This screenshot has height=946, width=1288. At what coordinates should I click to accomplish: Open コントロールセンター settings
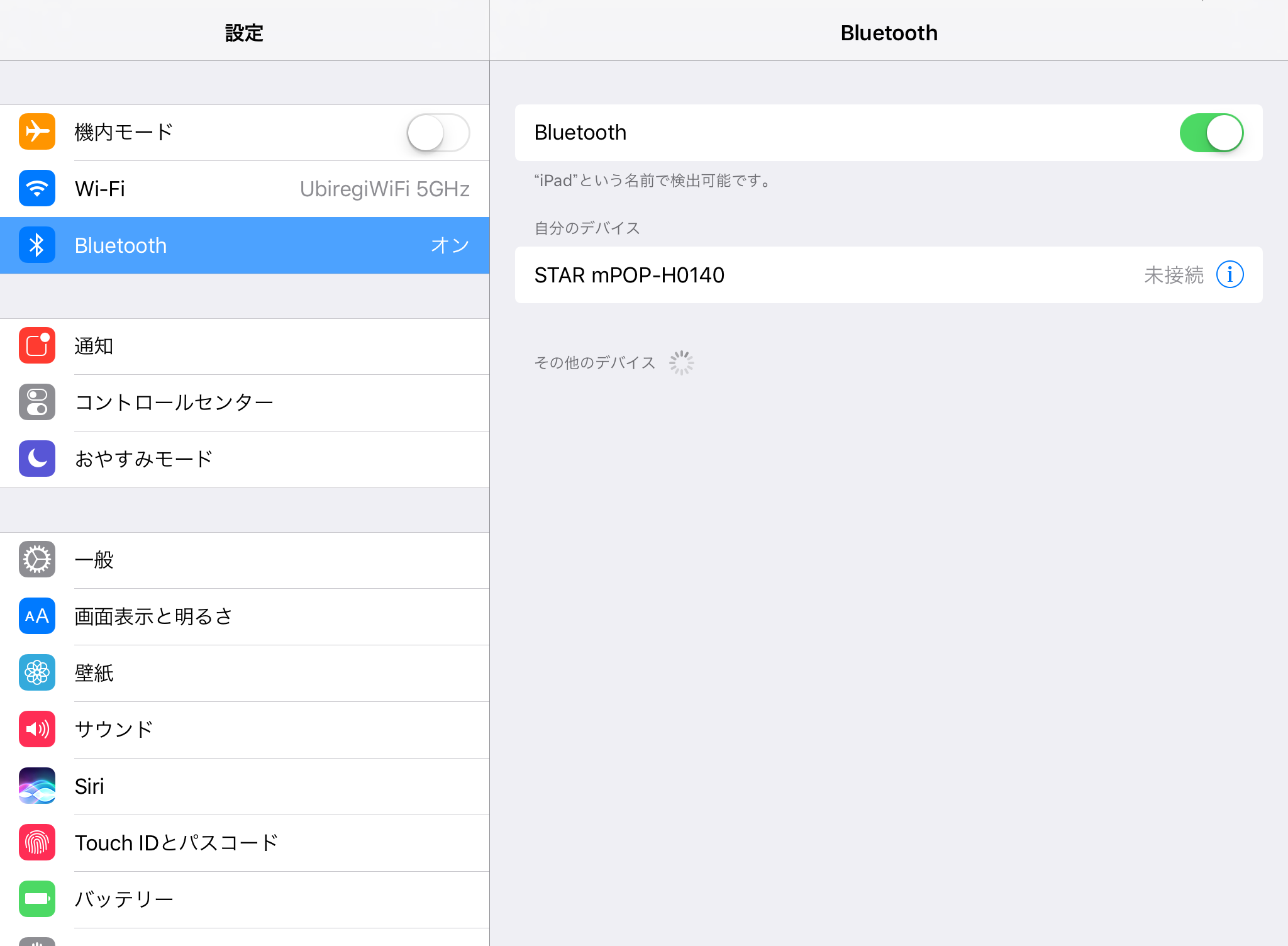click(245, 403)
